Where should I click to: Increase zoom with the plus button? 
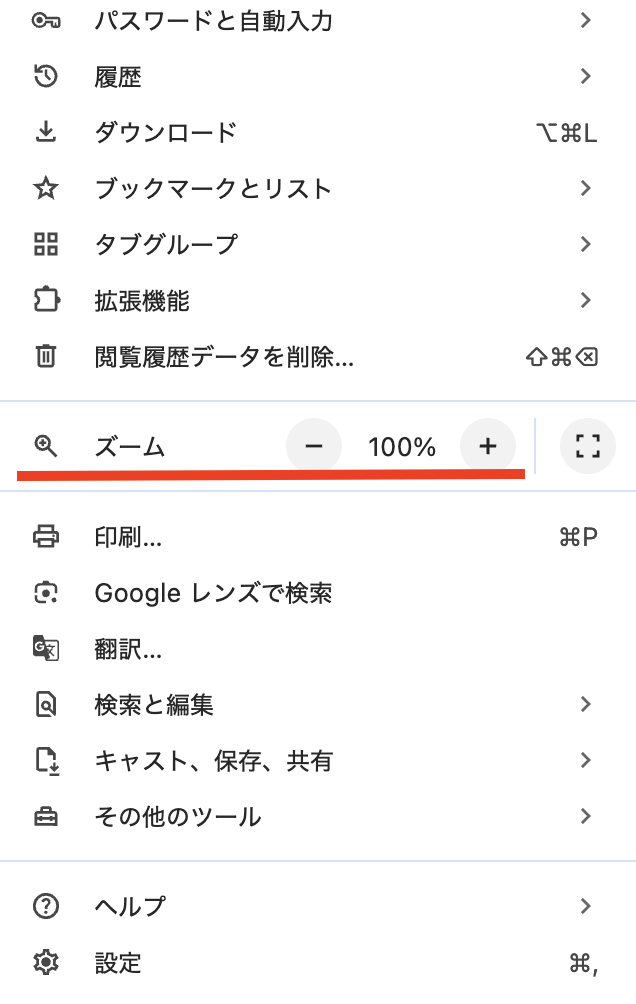[487, 446]
